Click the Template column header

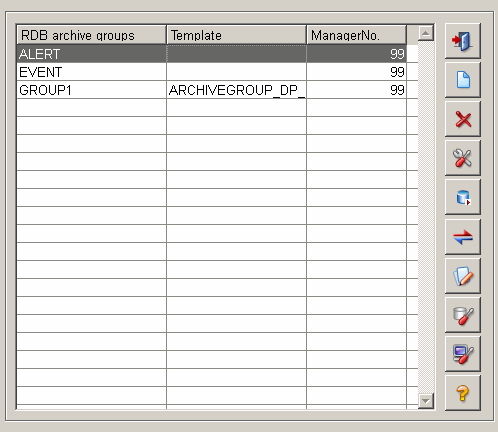236,35
